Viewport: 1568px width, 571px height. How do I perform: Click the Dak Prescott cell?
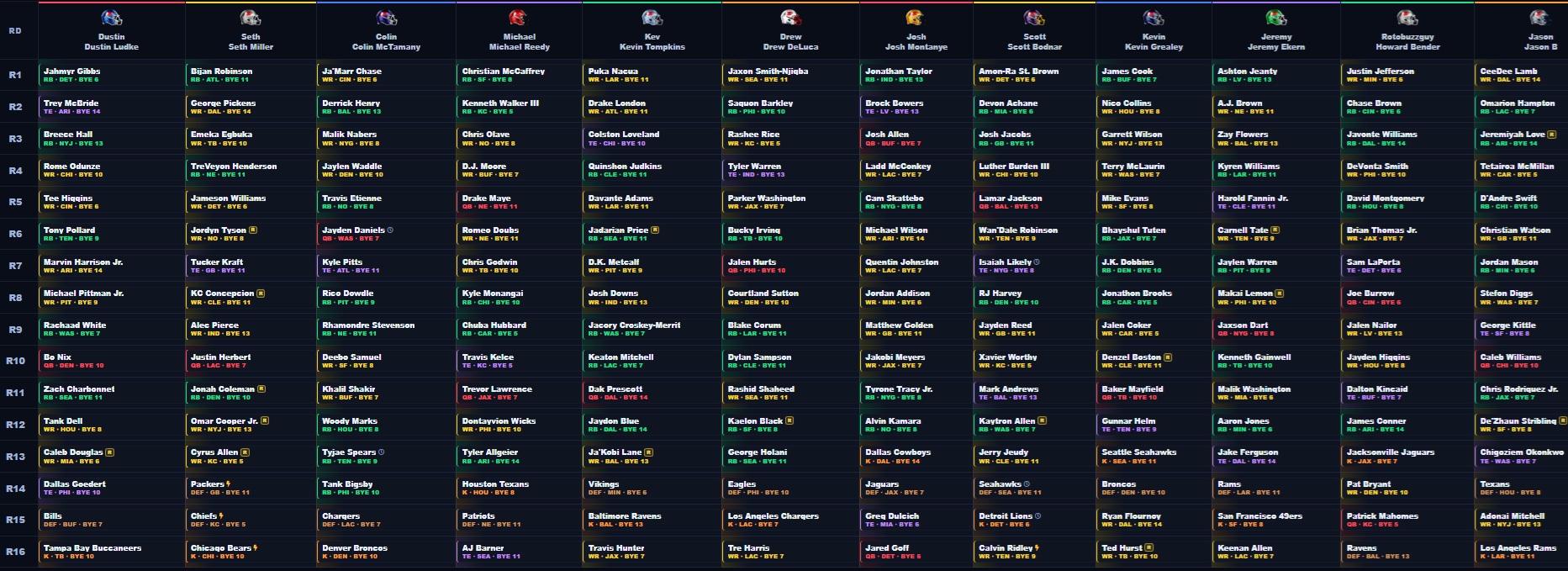tap(652, 393)
